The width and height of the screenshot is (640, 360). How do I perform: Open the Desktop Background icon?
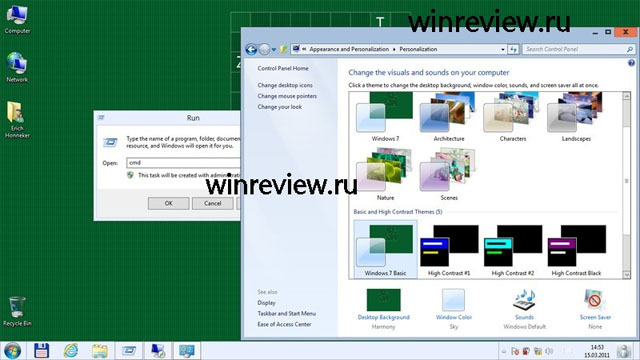[x=383, y=300]
